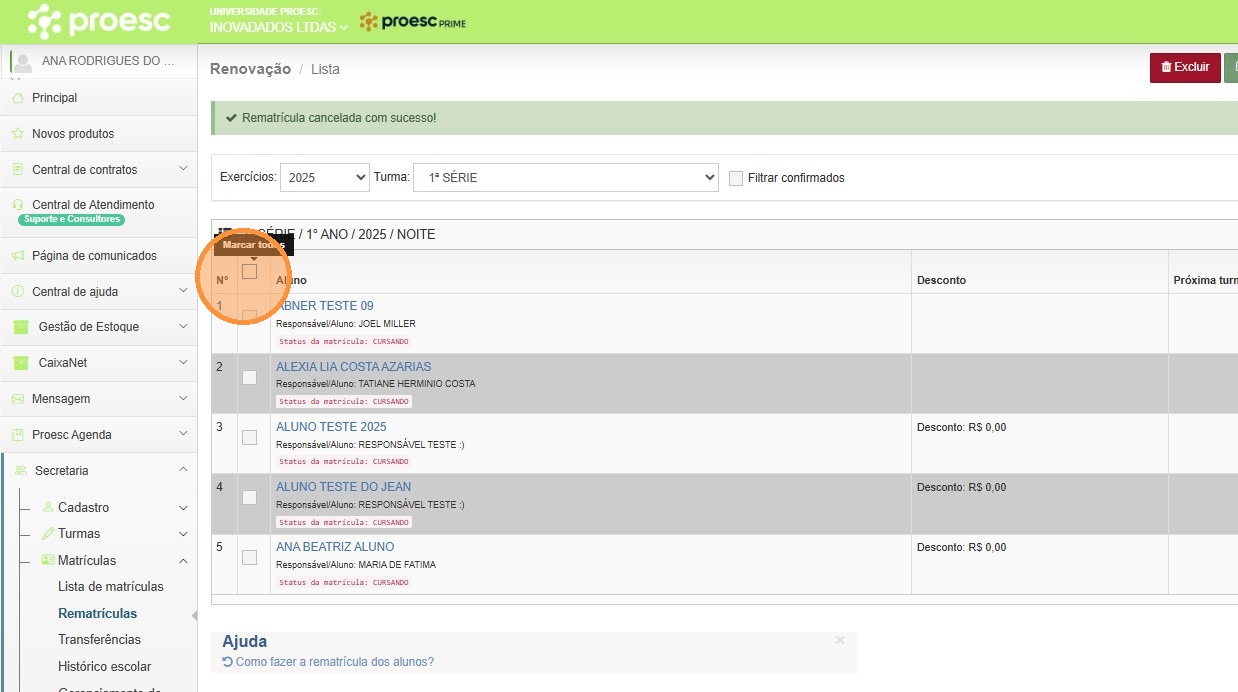Open Novos produtos menu item
The width and height of the screenshot is (1238, 692).
(73, 134)
